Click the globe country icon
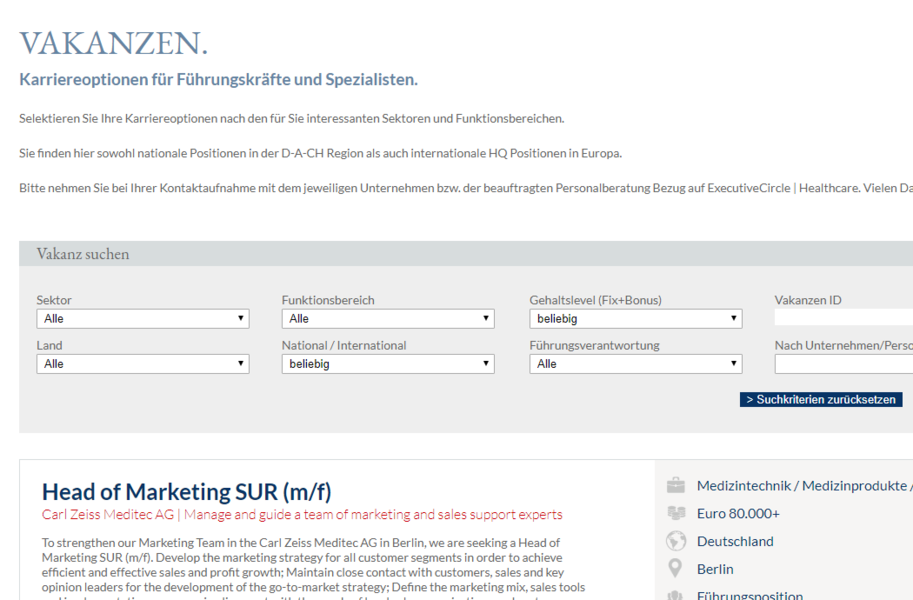 [676, 541]
